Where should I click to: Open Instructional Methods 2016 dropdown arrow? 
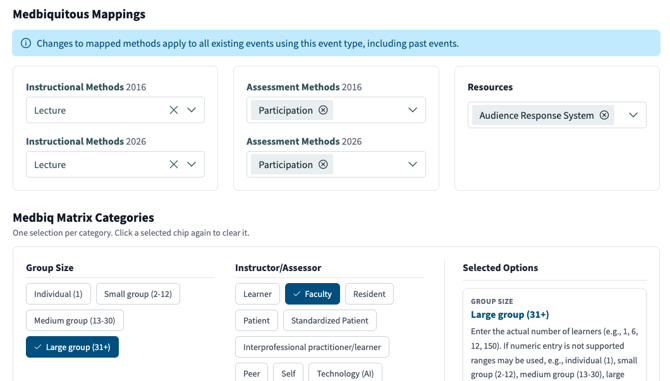click(x=191, y=110)
